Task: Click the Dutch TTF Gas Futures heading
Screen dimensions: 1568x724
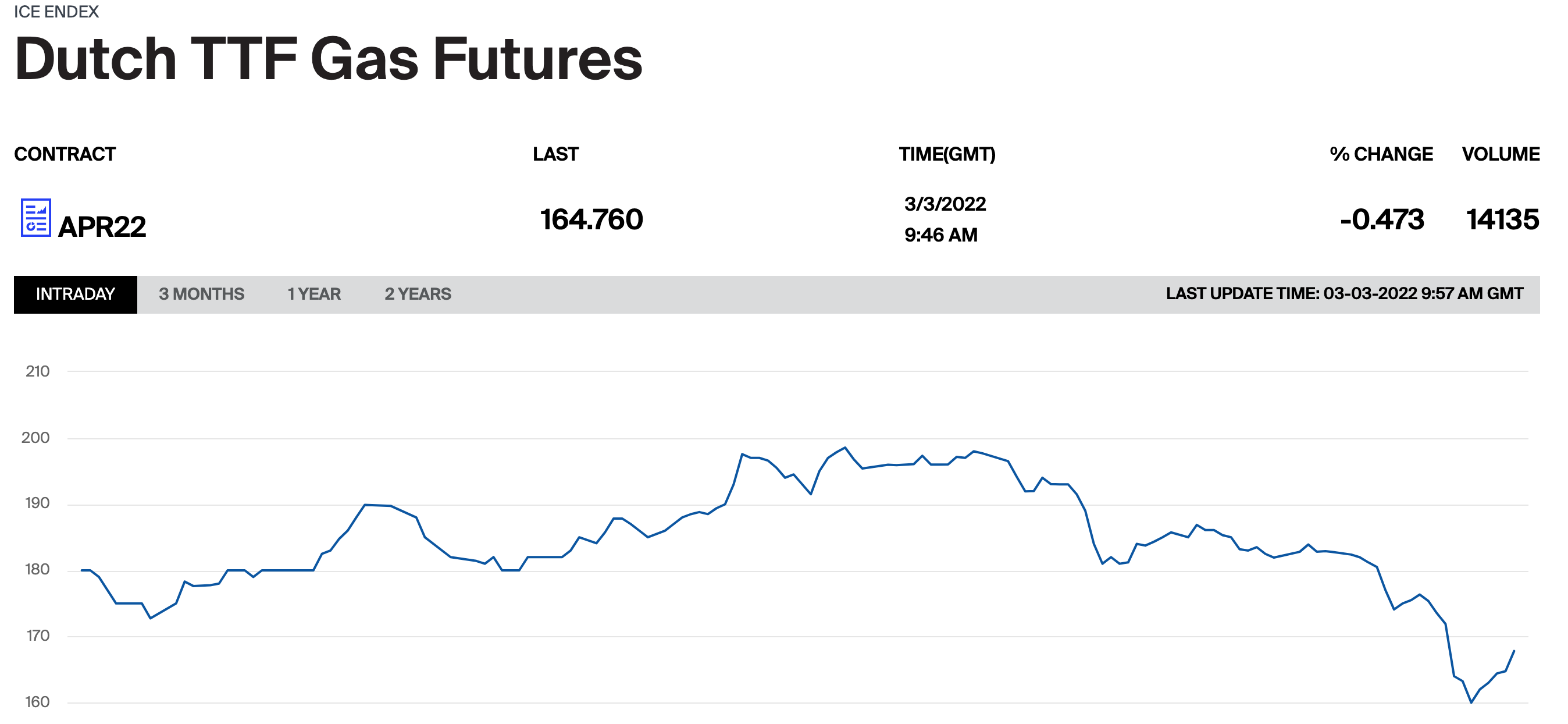Action: [x=328, y=59]
